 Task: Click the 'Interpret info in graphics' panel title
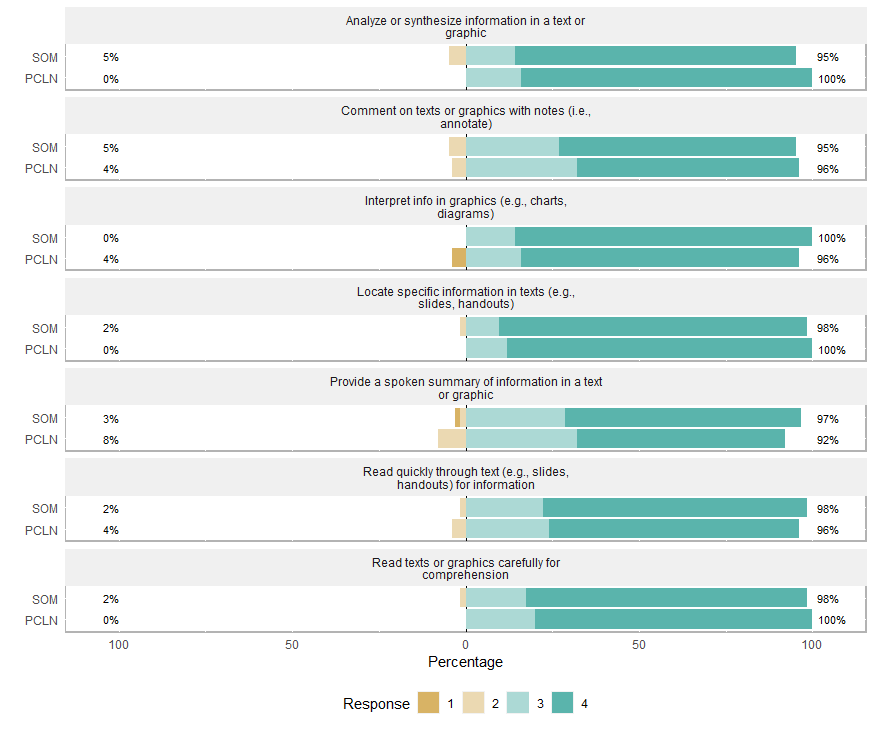coord(466,207)
